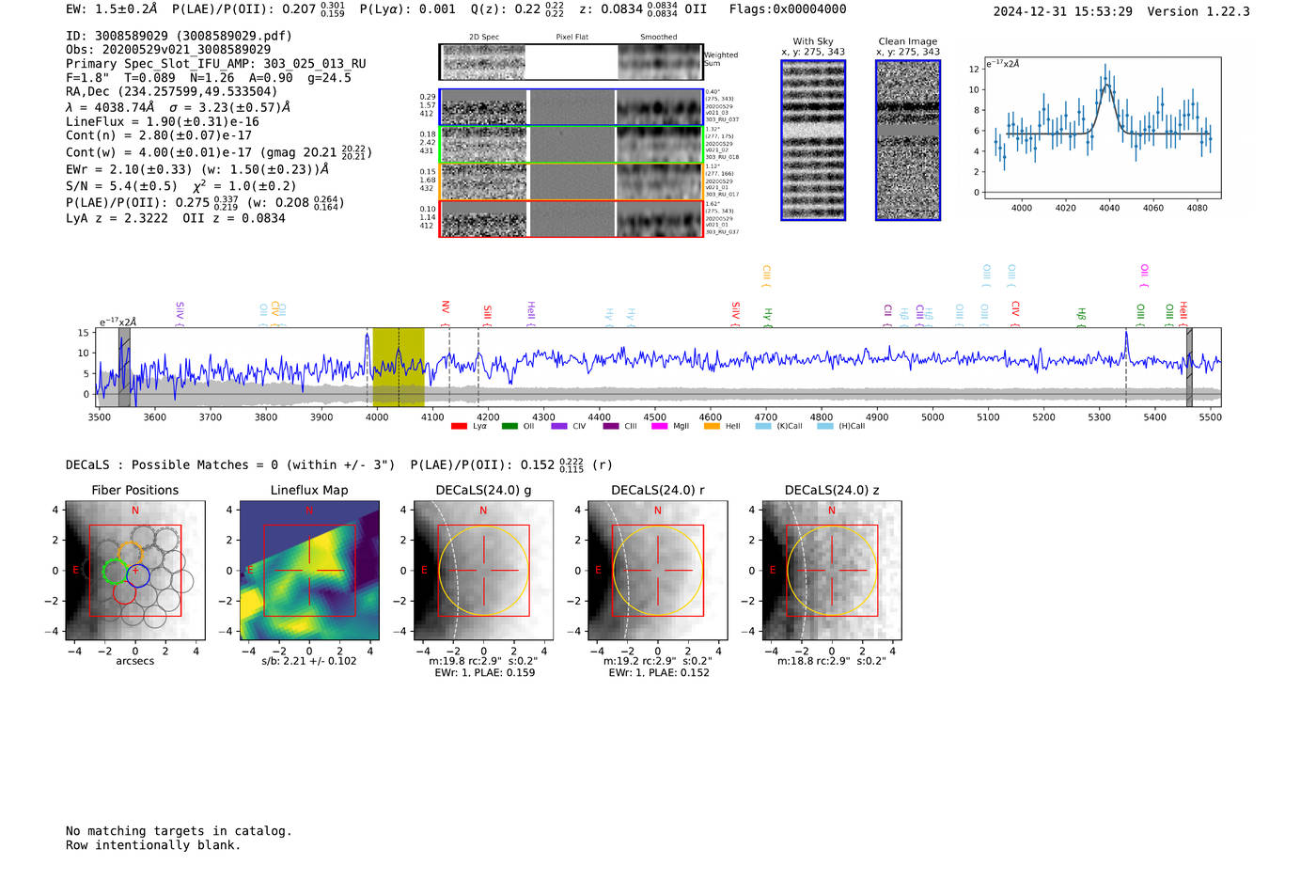The width and height of the screenshot is (1316, 896).
Task: Open the Lineflux Map panel
Action: pyautogui.click(x=309, y=571)
